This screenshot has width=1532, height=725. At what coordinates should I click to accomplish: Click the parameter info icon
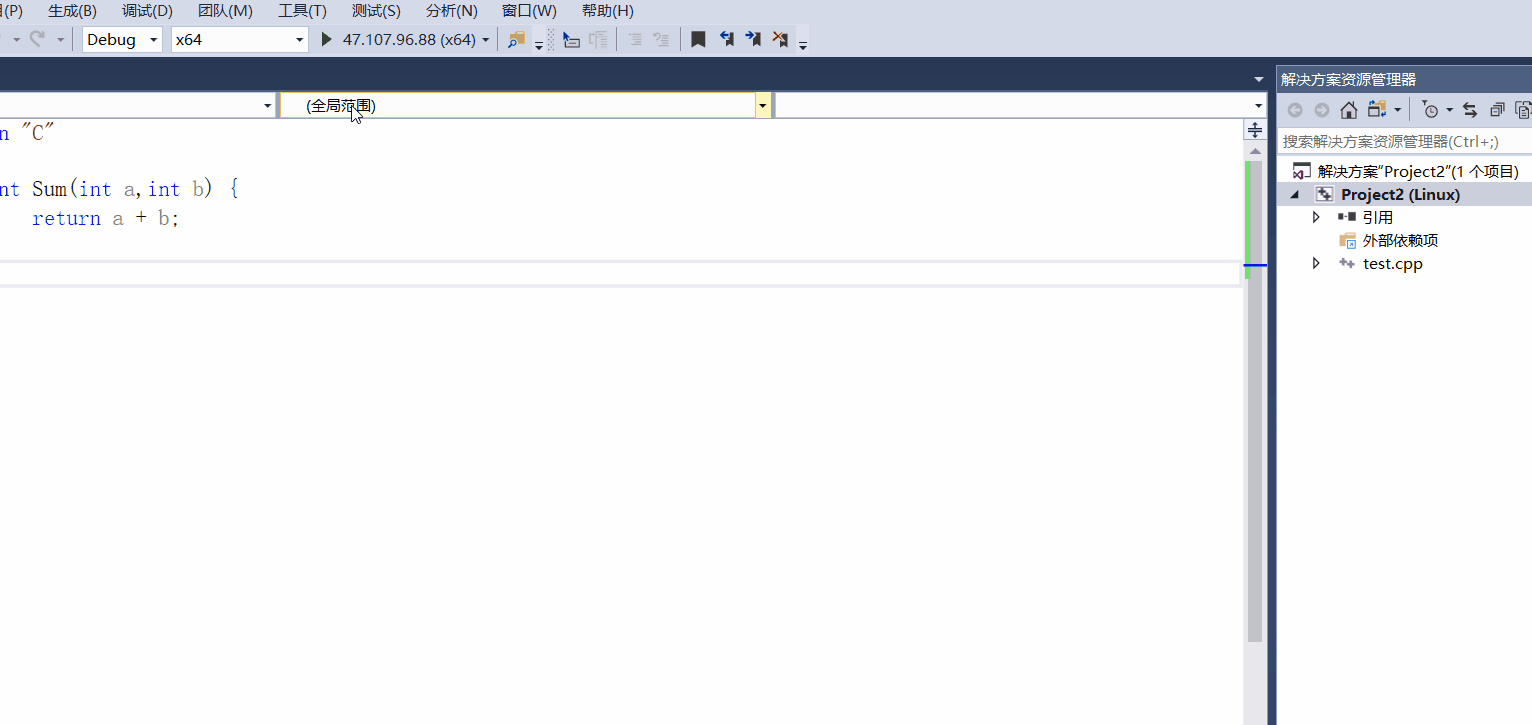[x=598, y=40]
